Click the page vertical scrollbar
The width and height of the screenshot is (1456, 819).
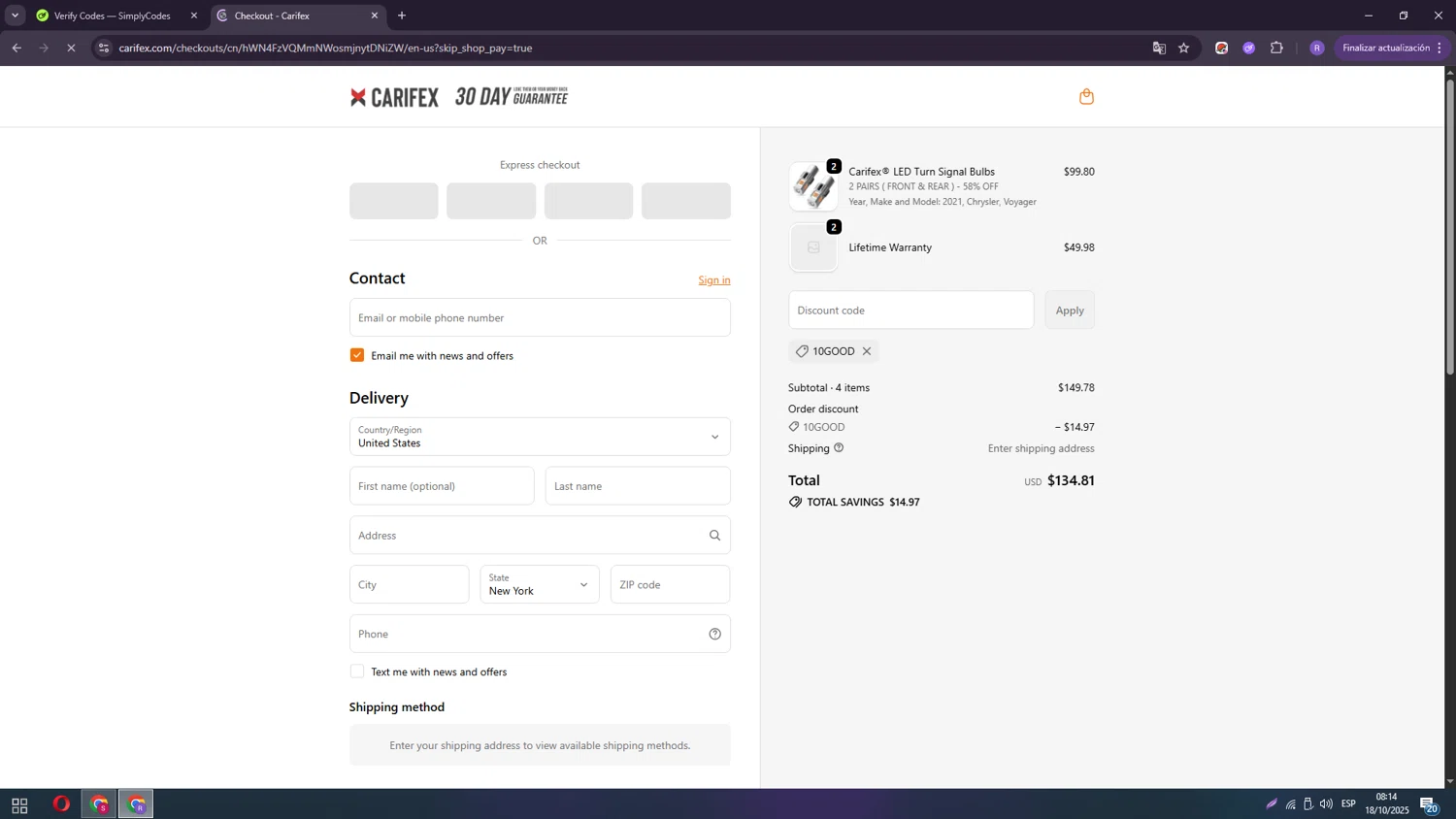1450,228
